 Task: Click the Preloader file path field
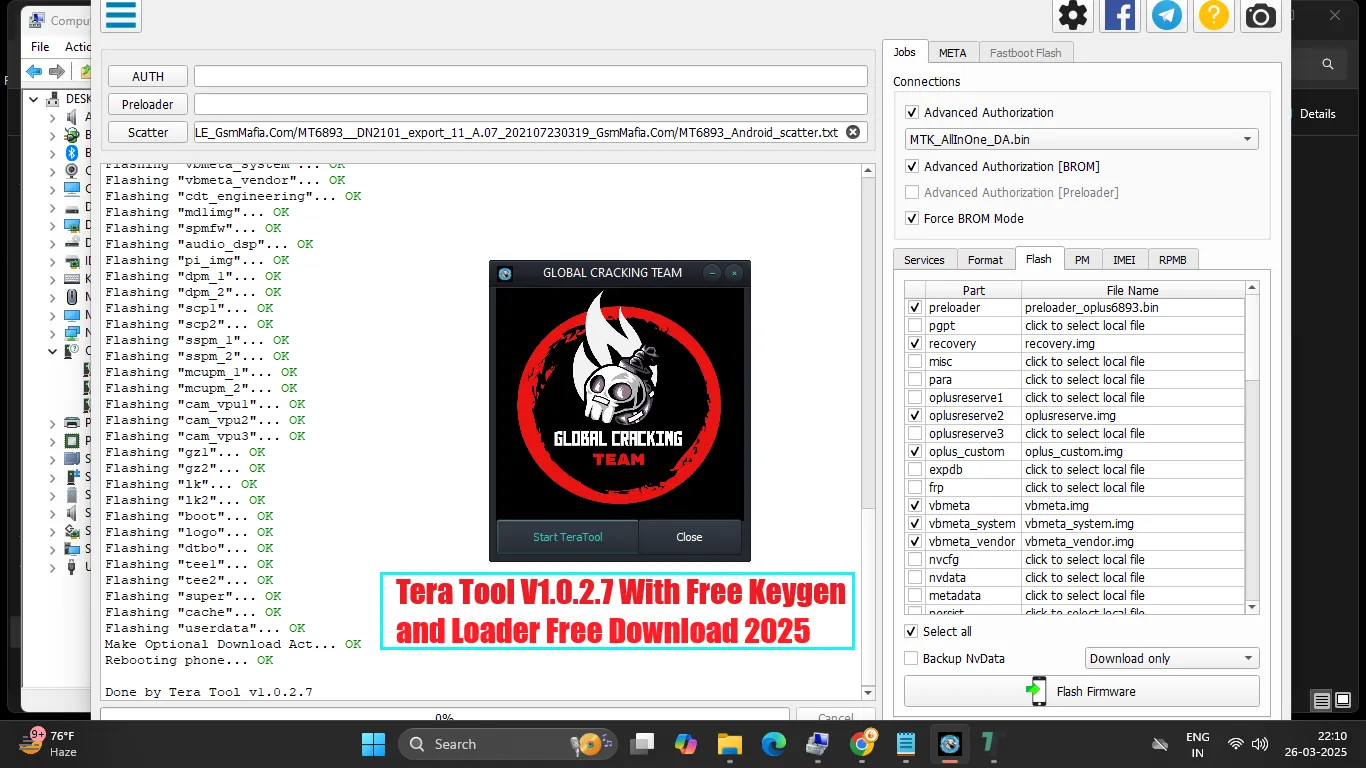pyautogui.click(x=531, y=104)
